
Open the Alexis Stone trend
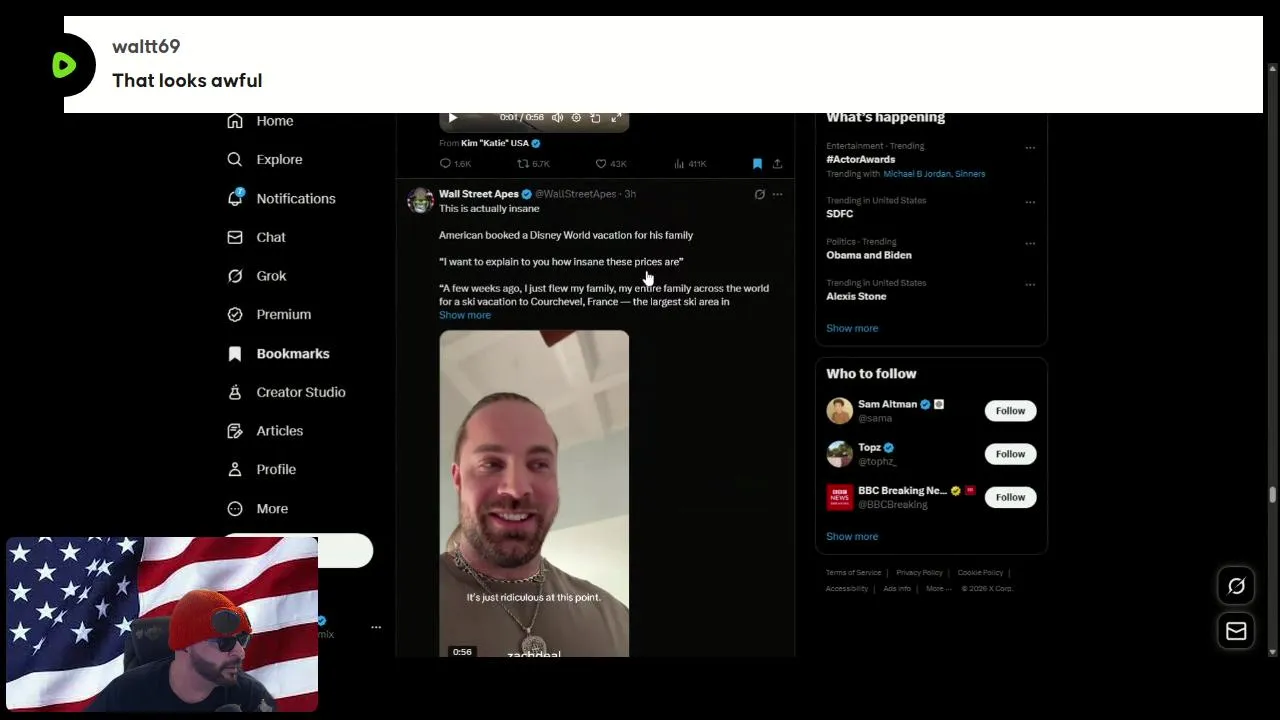856,296
